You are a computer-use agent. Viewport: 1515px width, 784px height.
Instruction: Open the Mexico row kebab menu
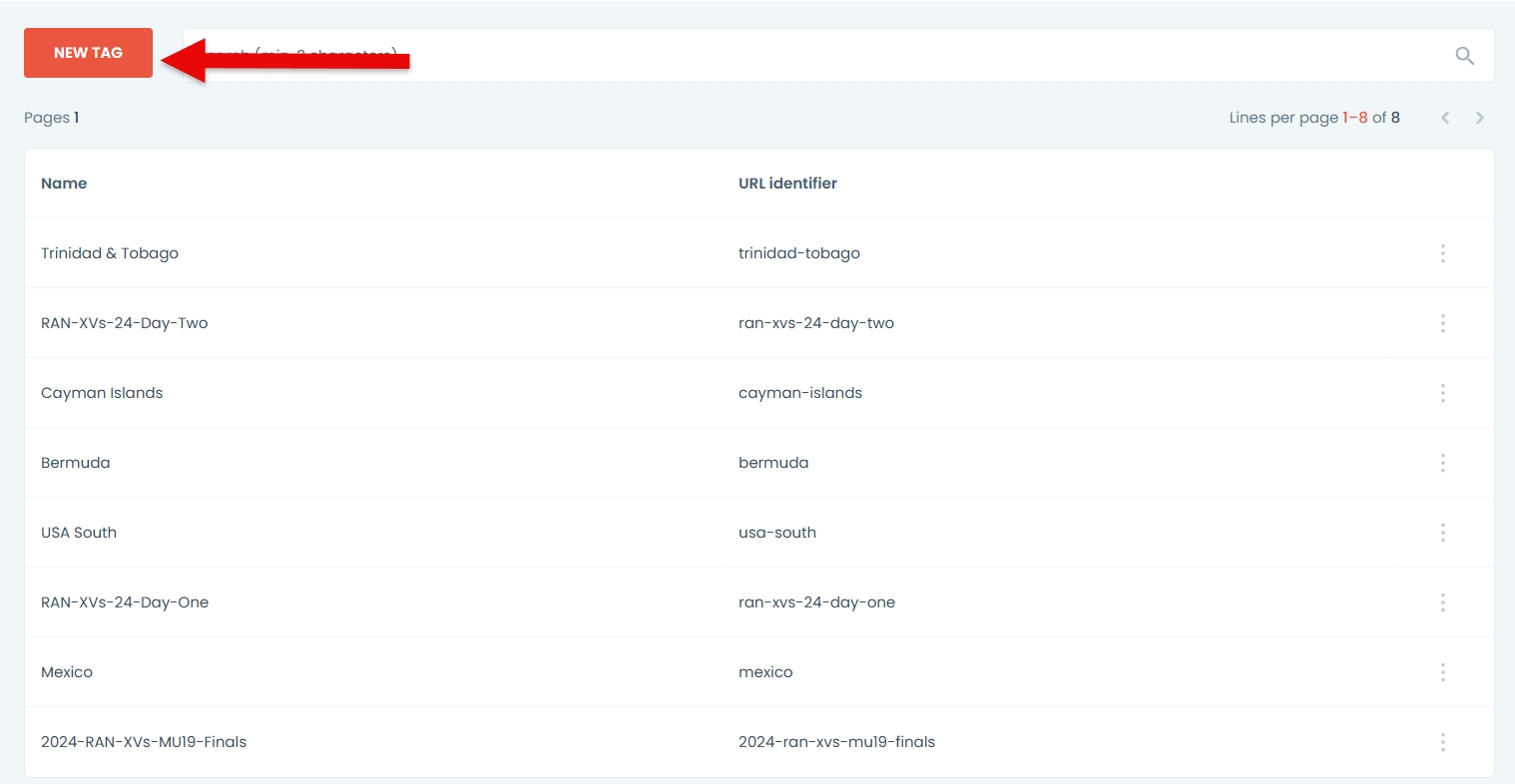(x=1442, y=672)
